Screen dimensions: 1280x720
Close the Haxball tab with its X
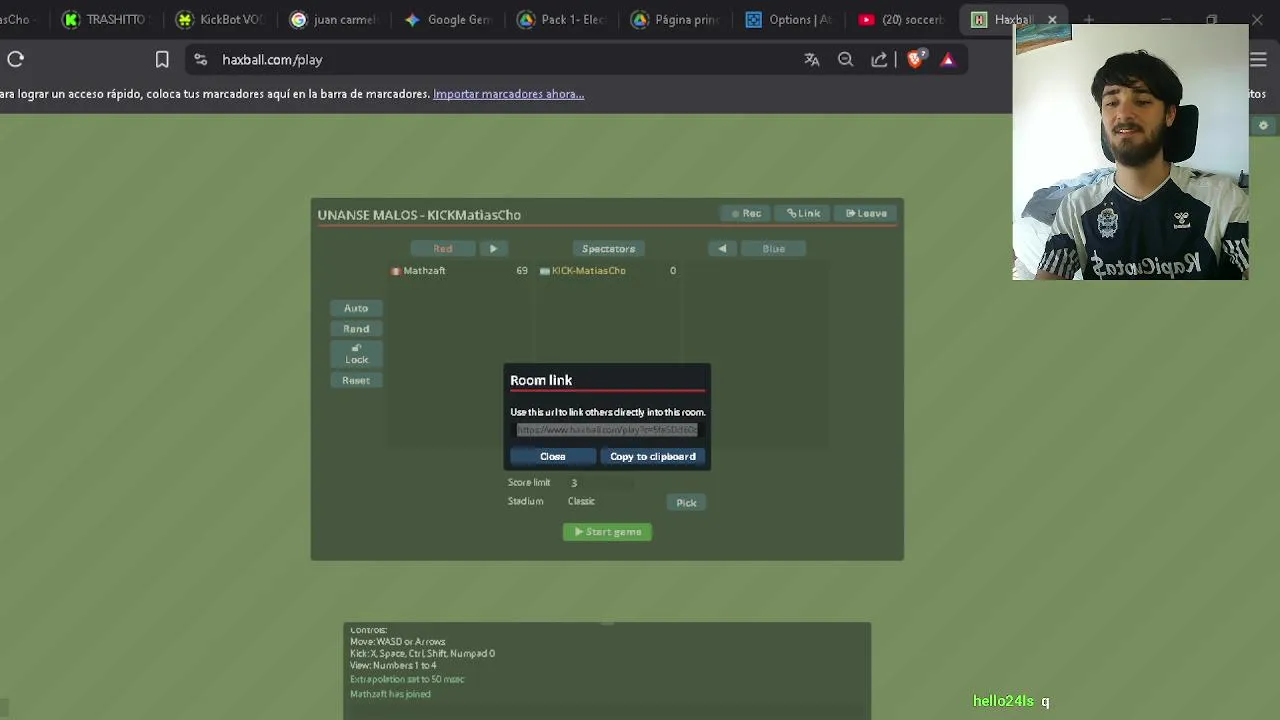click(1052, 19)
